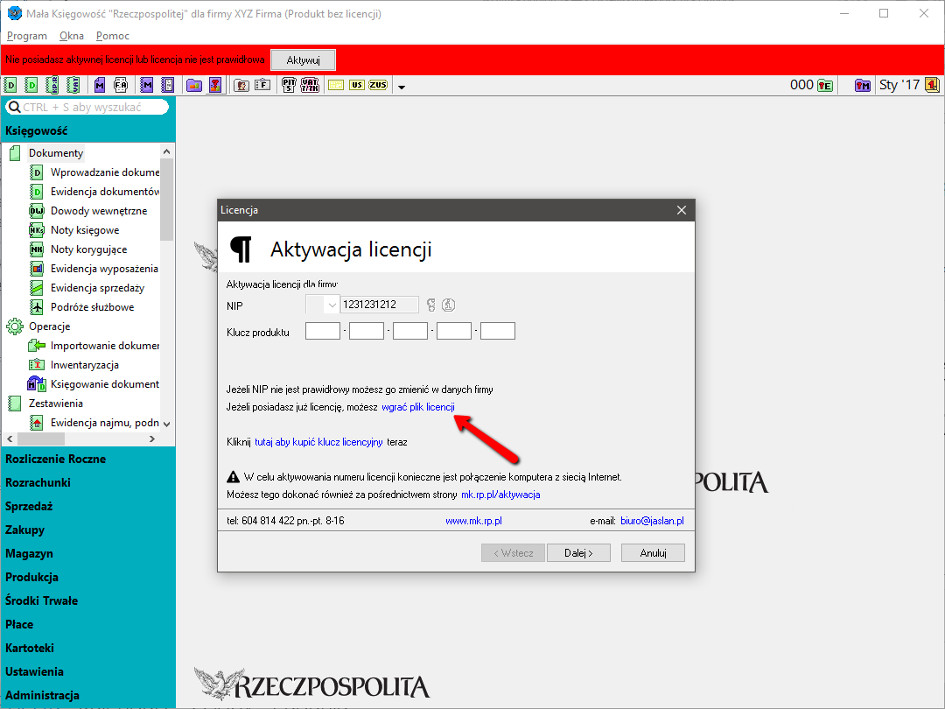945x709 pixels.
Task: Open the Program menu
Action: 26,36
